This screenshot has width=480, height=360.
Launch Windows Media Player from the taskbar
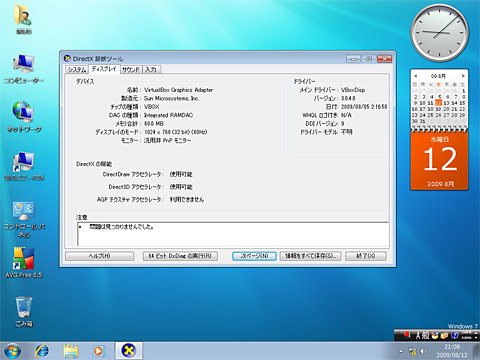coord(98,351)
